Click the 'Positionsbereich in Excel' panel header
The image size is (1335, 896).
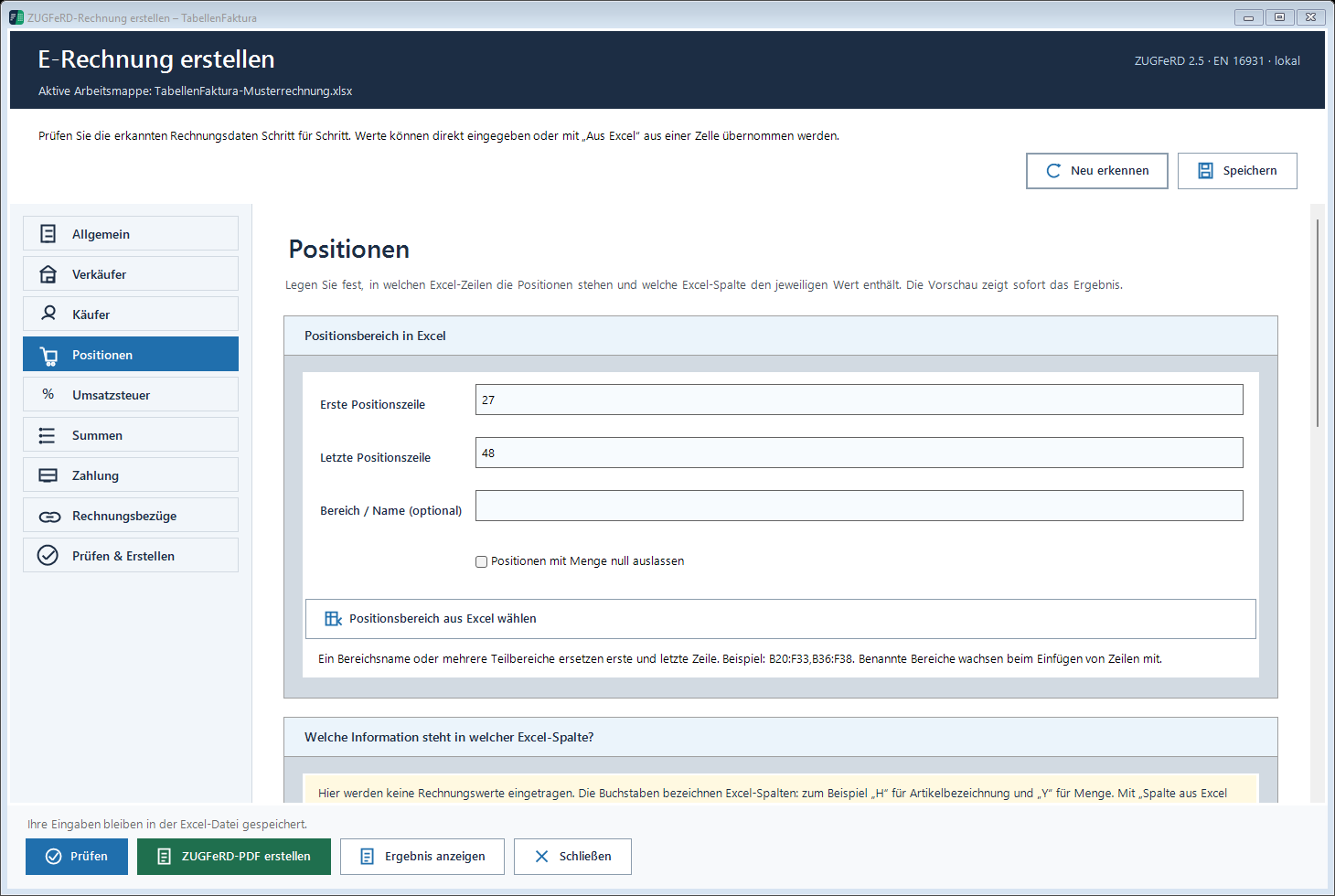[x=781, y=336]
